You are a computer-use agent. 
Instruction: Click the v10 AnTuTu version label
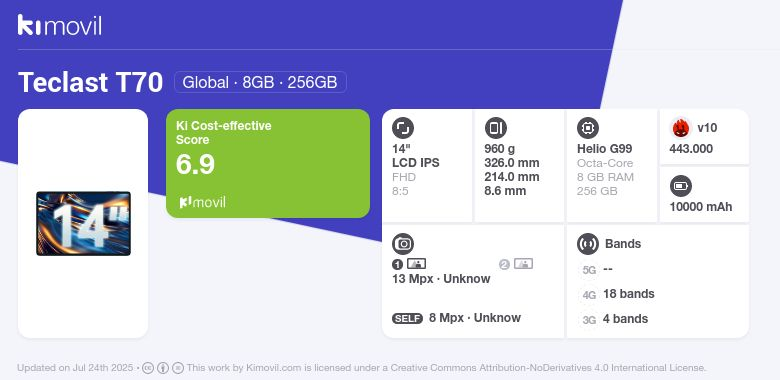[x=707, y=128]
